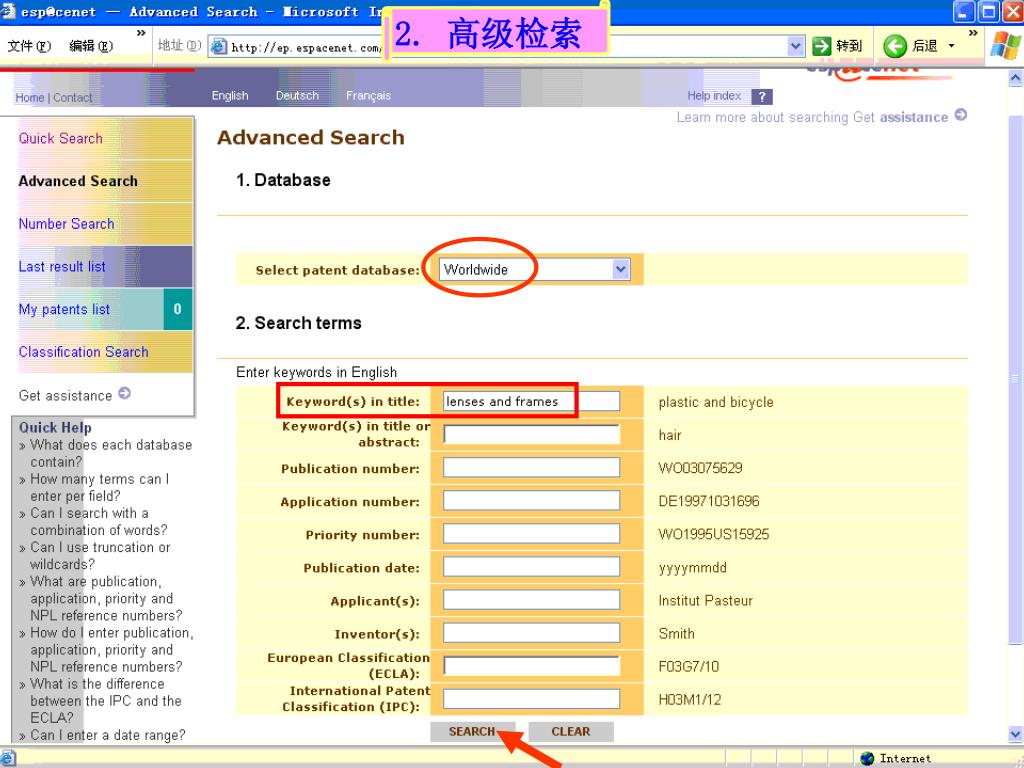
Task: Click the page scrollbar down arrow
Action: coord(1016,733)
